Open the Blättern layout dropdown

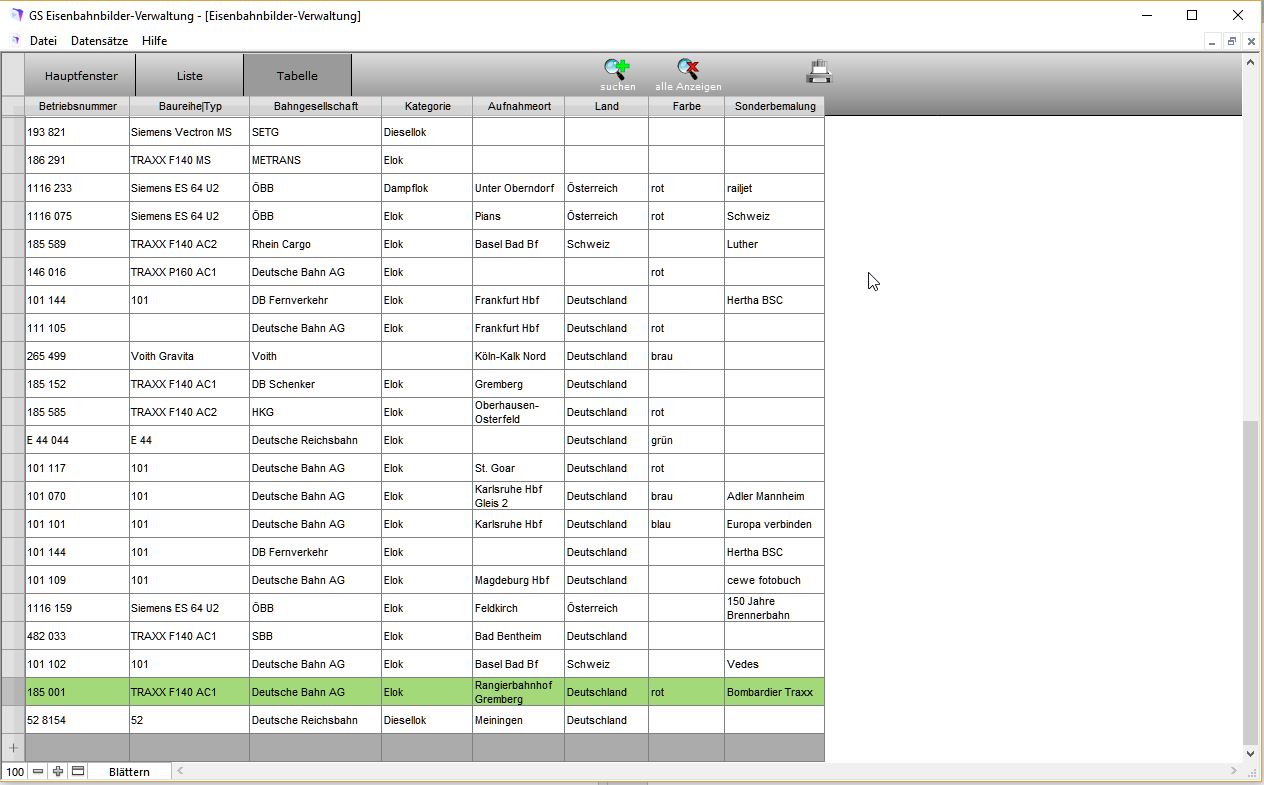(129, 772)
